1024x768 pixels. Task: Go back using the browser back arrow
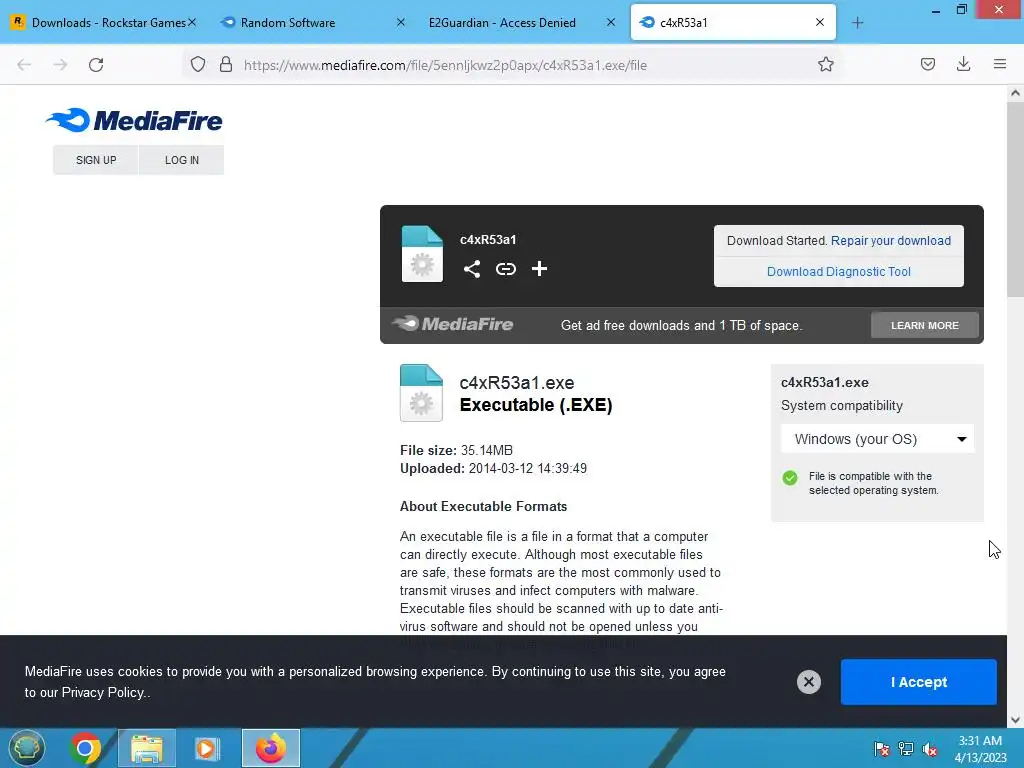(24, 65)
